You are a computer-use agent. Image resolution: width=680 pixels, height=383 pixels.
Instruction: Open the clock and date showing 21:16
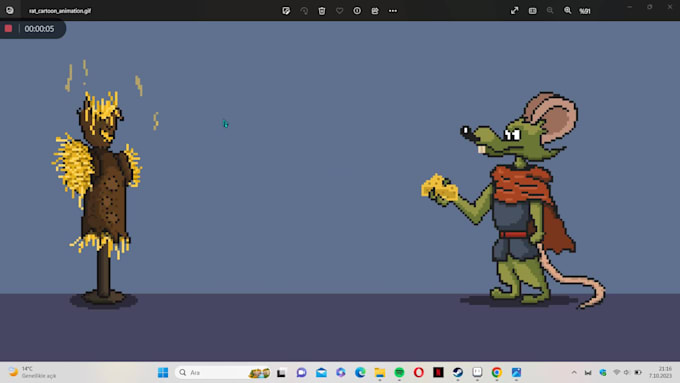pos(660,372)
